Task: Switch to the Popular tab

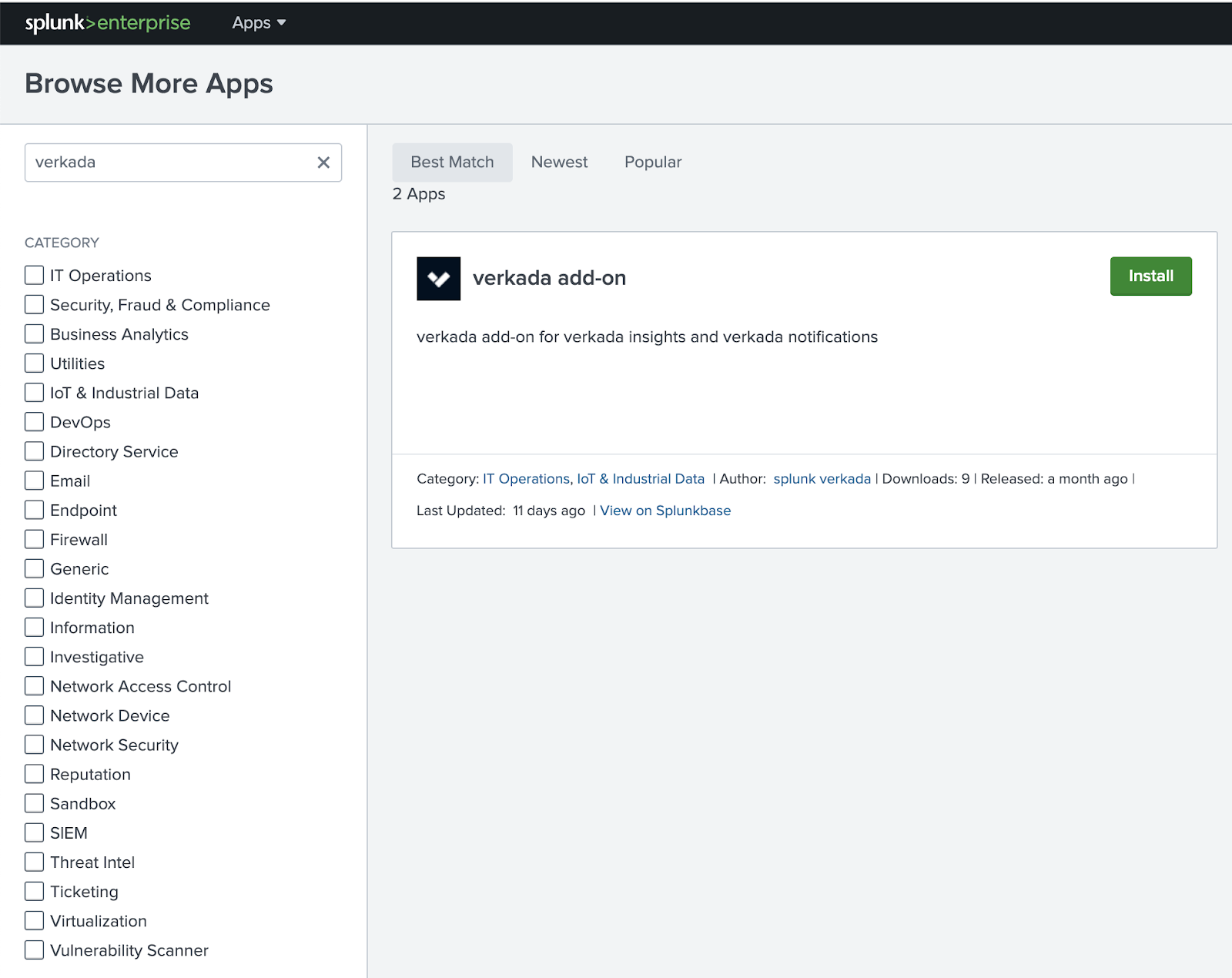Action: (652, 162)
